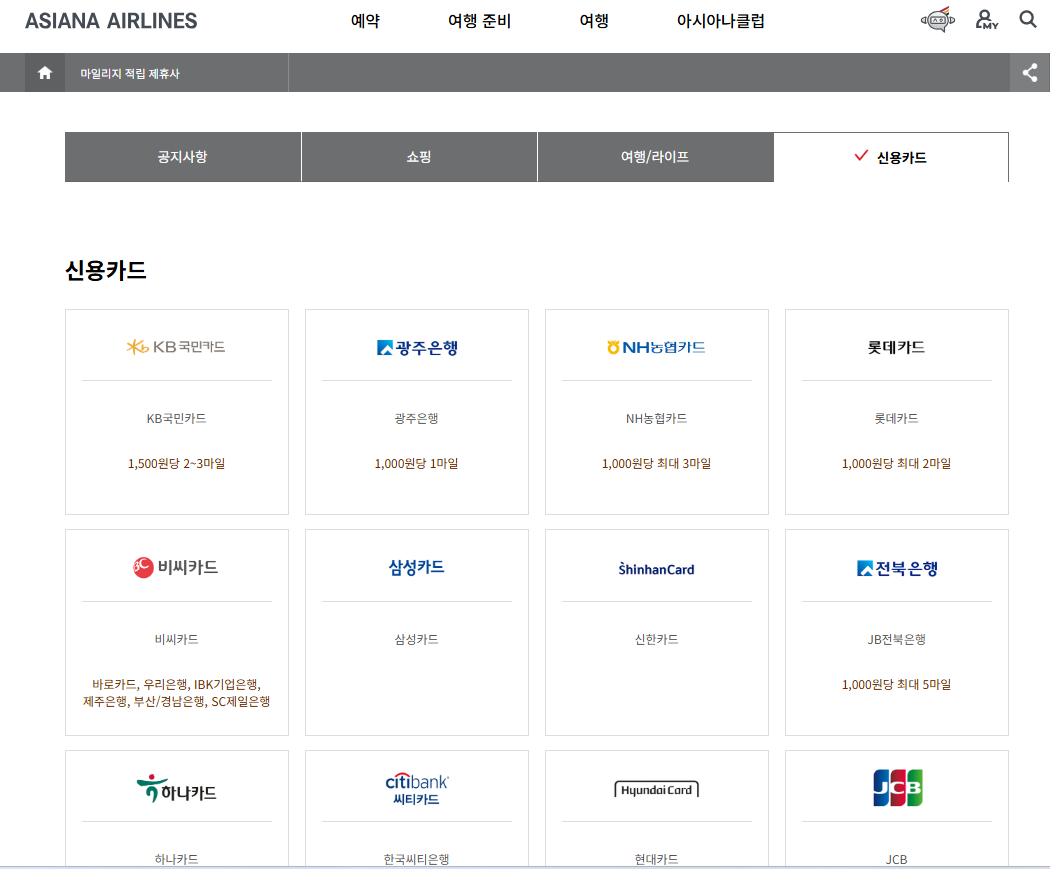Click the KB국민카드 logo

click(176, 347)
